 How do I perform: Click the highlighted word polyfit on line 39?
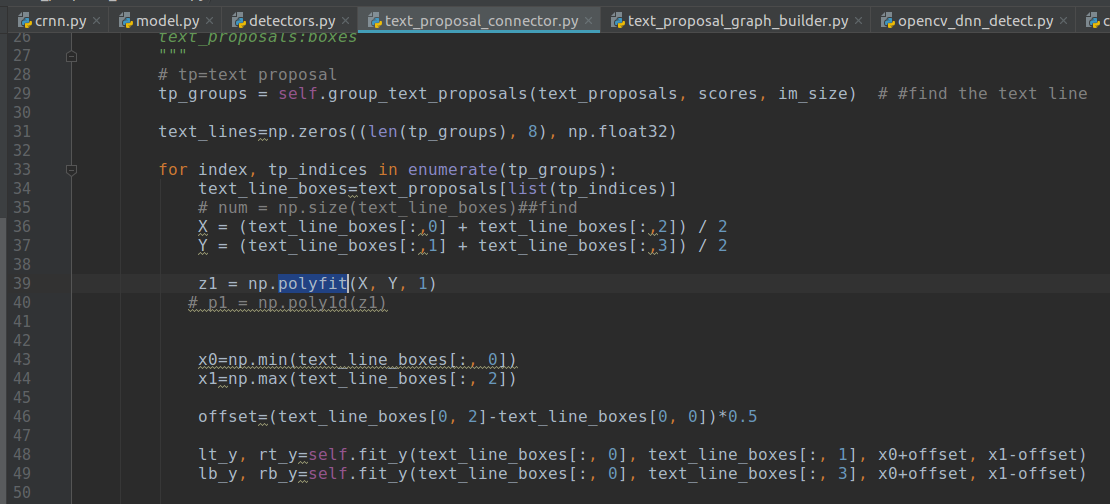coord(313,284)
